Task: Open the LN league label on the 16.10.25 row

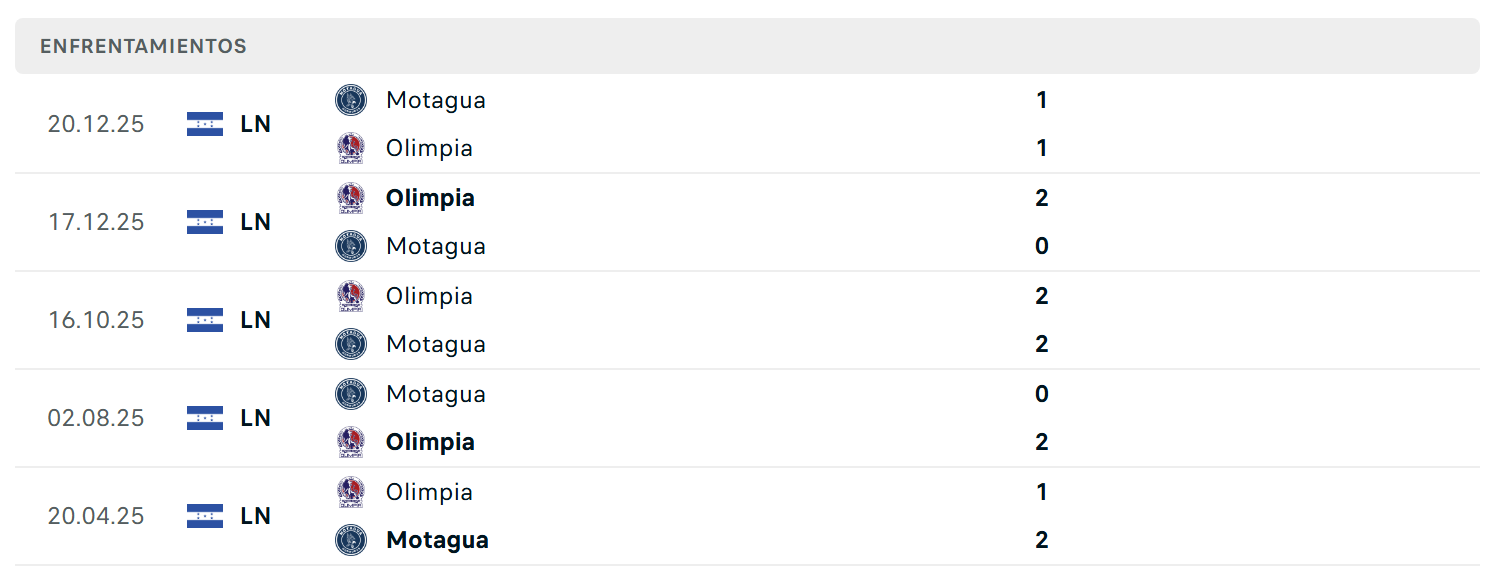Action: click(x=256, y=320)
